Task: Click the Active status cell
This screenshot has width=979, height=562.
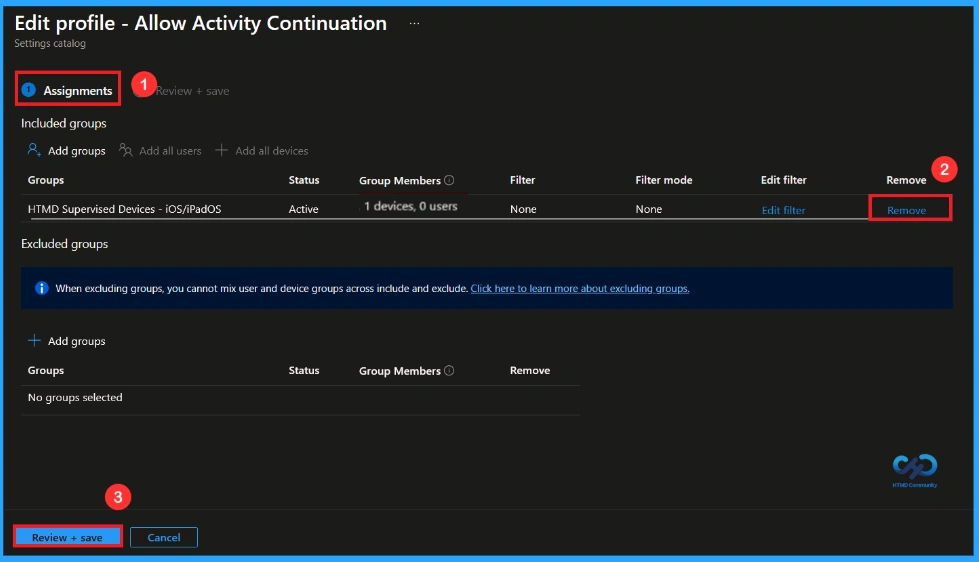Action: (x=303, y=209)
